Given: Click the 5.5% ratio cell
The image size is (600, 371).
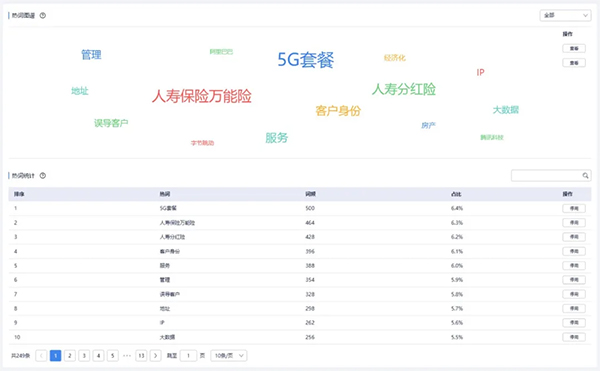Looking at the screenshot, I should pos(457,337).
